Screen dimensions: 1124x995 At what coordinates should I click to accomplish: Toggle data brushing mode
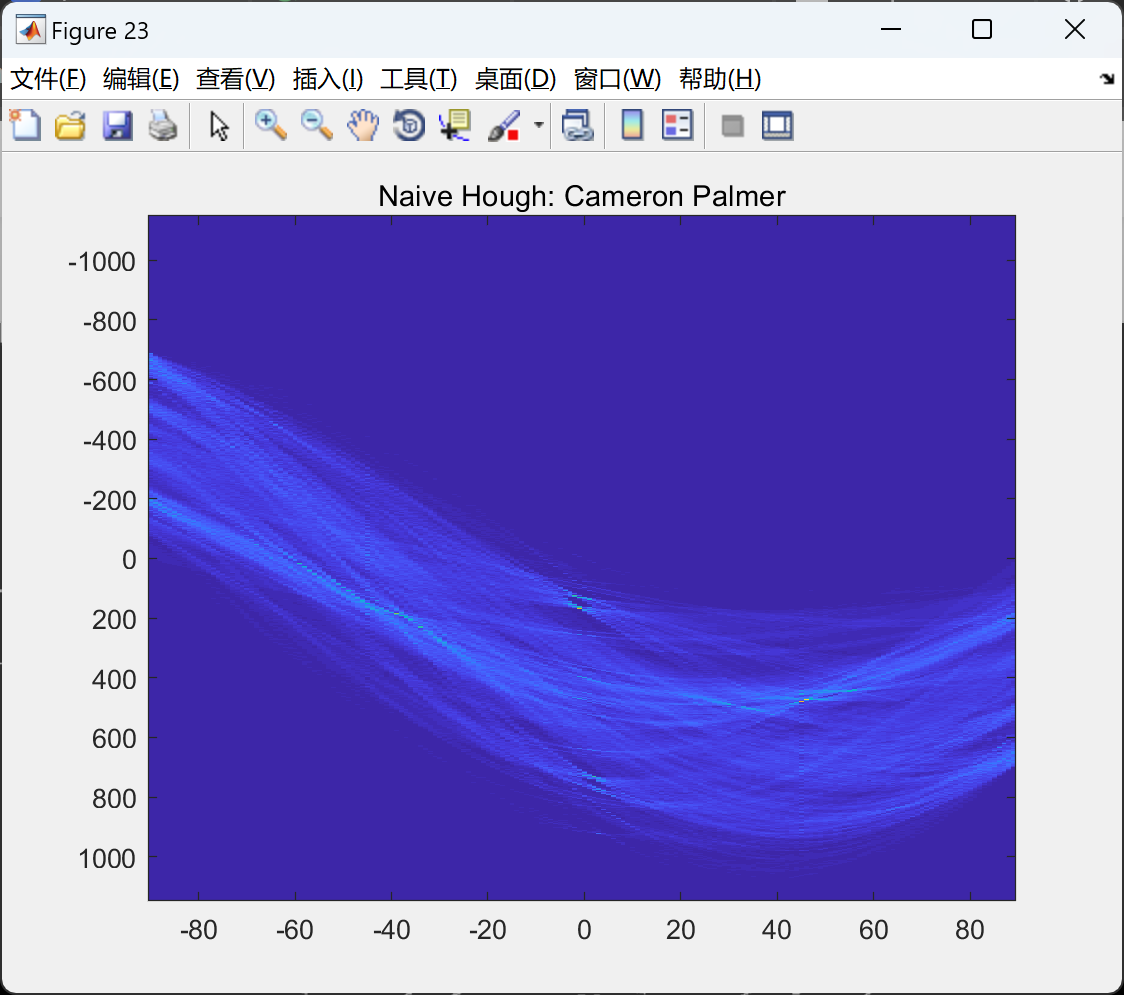coord(502,125)
